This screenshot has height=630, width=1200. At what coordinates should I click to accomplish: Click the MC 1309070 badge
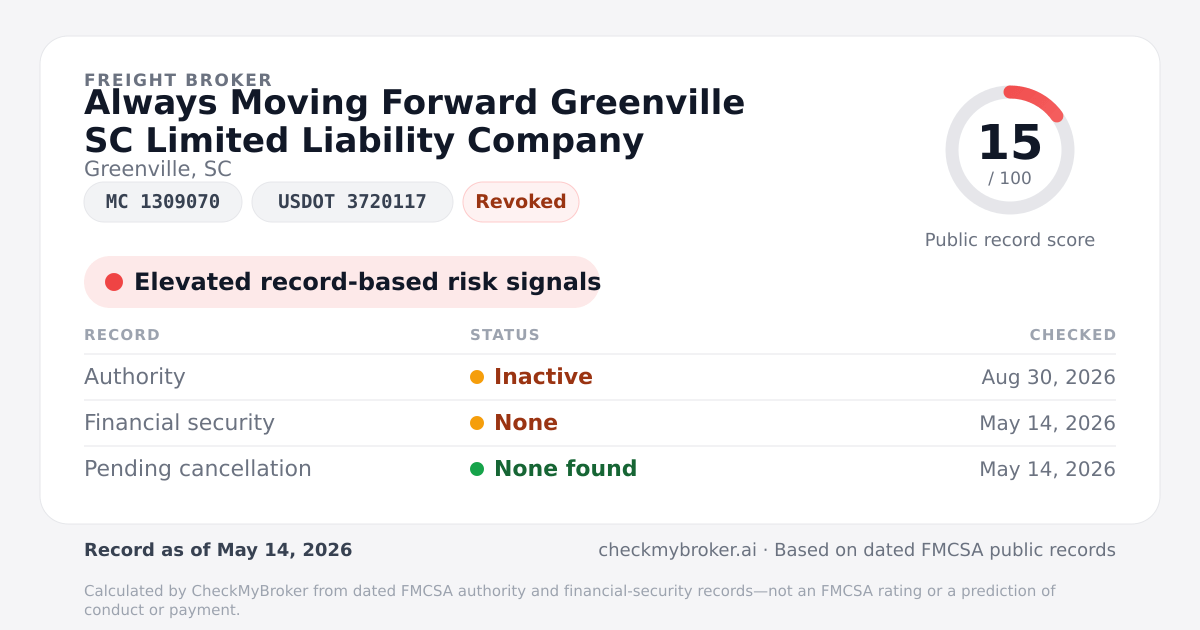[x=163, y=202]
